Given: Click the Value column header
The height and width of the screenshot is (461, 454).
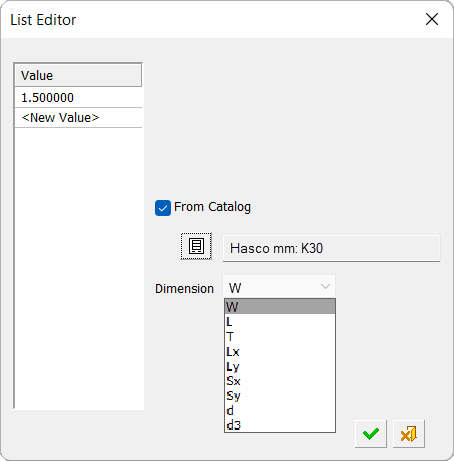Looking at the screenshot, I should (79, 75).
